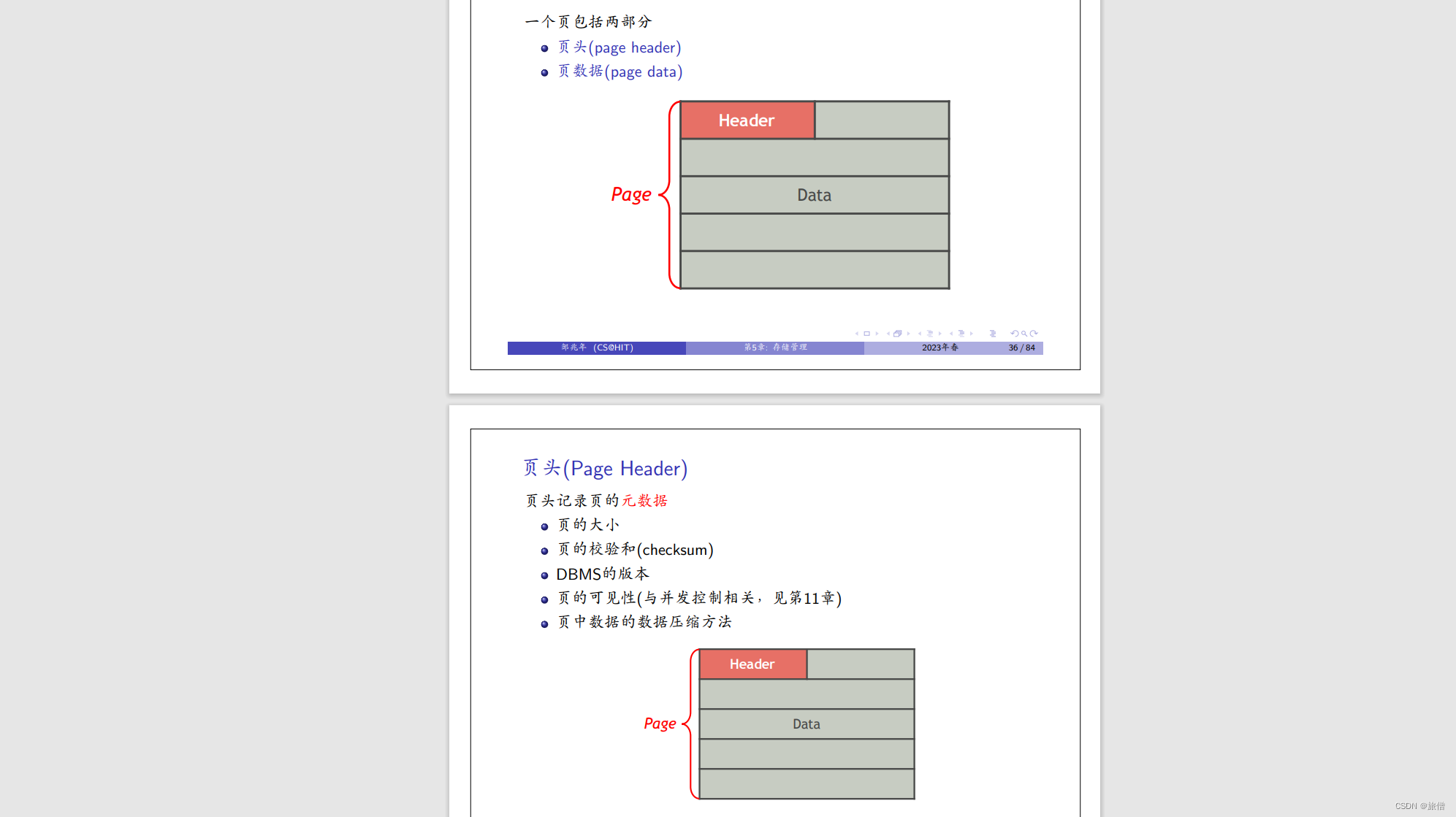
Task: Click footer date '2023年春'
Action: click(x=939, y=348)
